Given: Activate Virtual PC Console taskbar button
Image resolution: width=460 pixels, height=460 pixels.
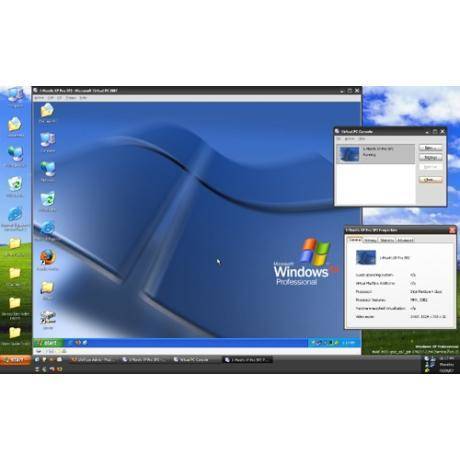Looking at the screenshot, I should point(192,360).
